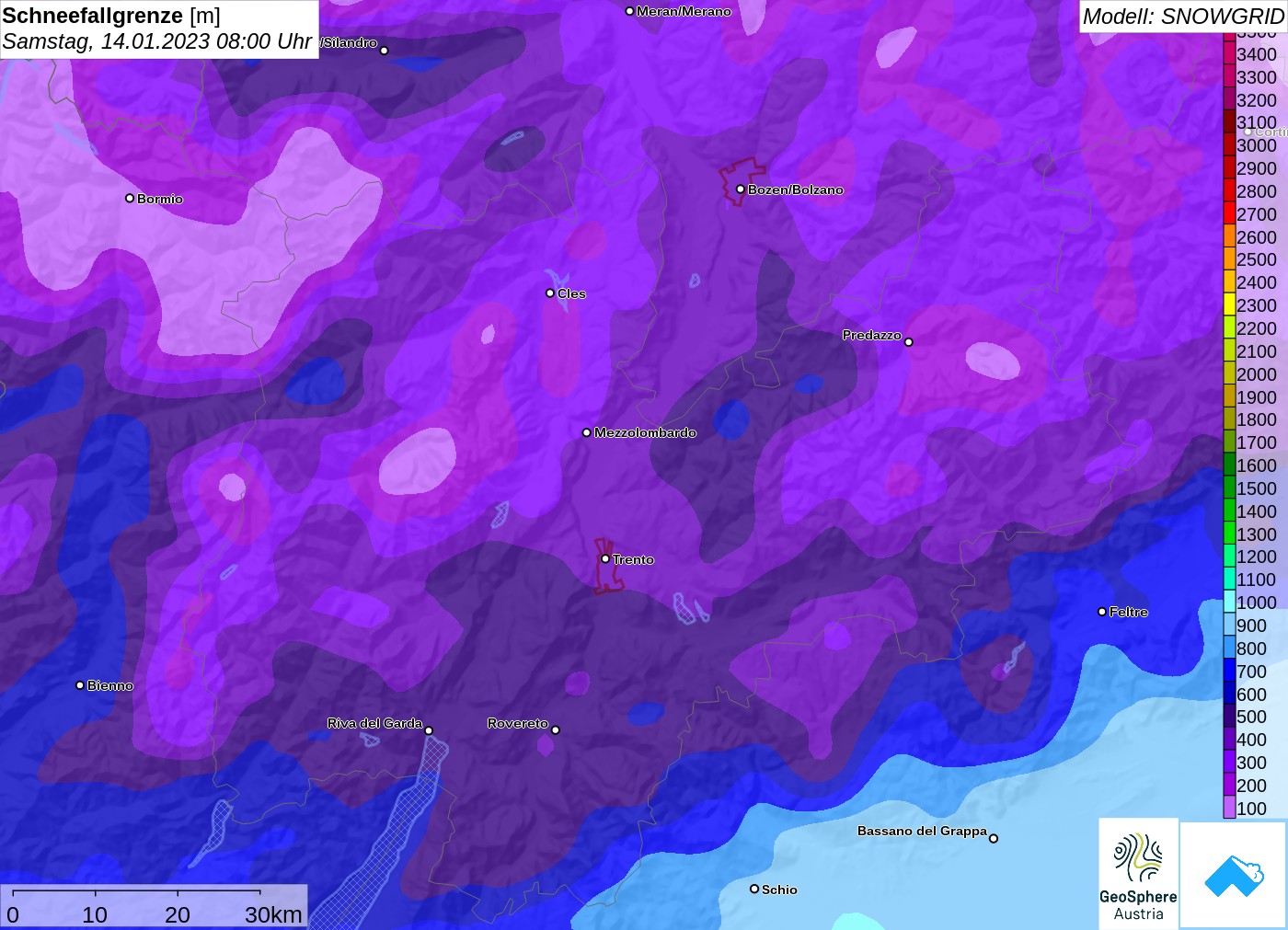Click the date Samstag, 14.01.2023 08:00 Uhr
This screenshot has height=930, width=1288.
tap(157, 41)
